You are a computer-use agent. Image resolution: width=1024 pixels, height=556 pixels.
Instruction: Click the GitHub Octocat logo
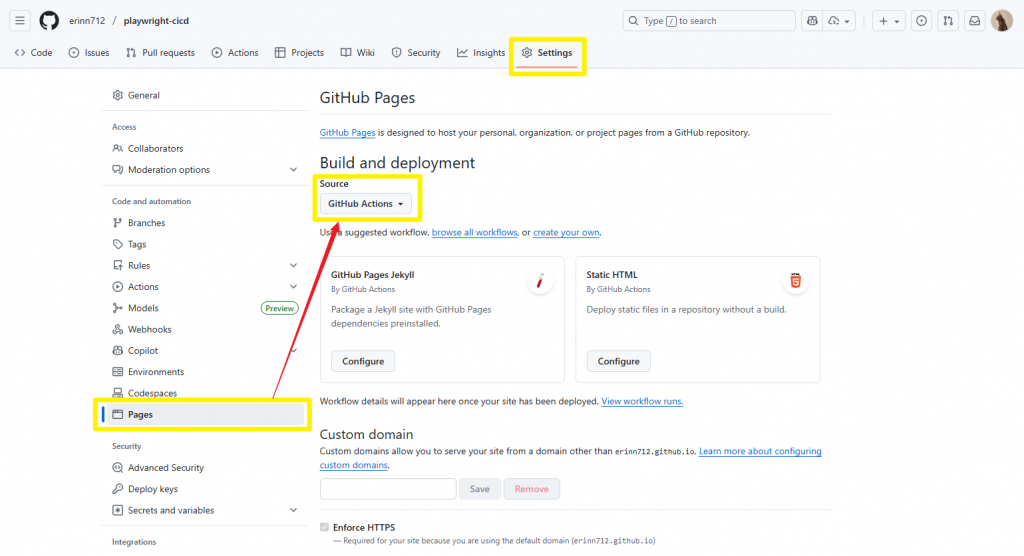[x=49, y=21]
